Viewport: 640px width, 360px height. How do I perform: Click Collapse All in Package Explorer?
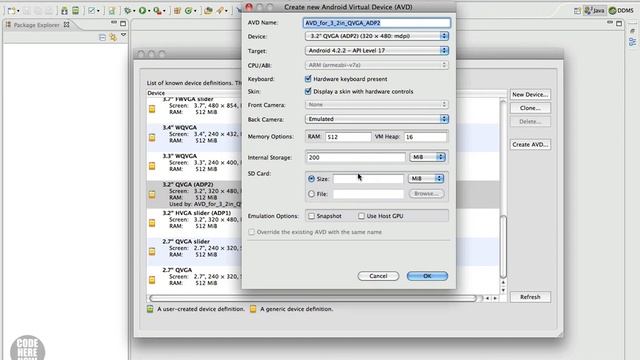pyautogui.click(x=102, y=38)
